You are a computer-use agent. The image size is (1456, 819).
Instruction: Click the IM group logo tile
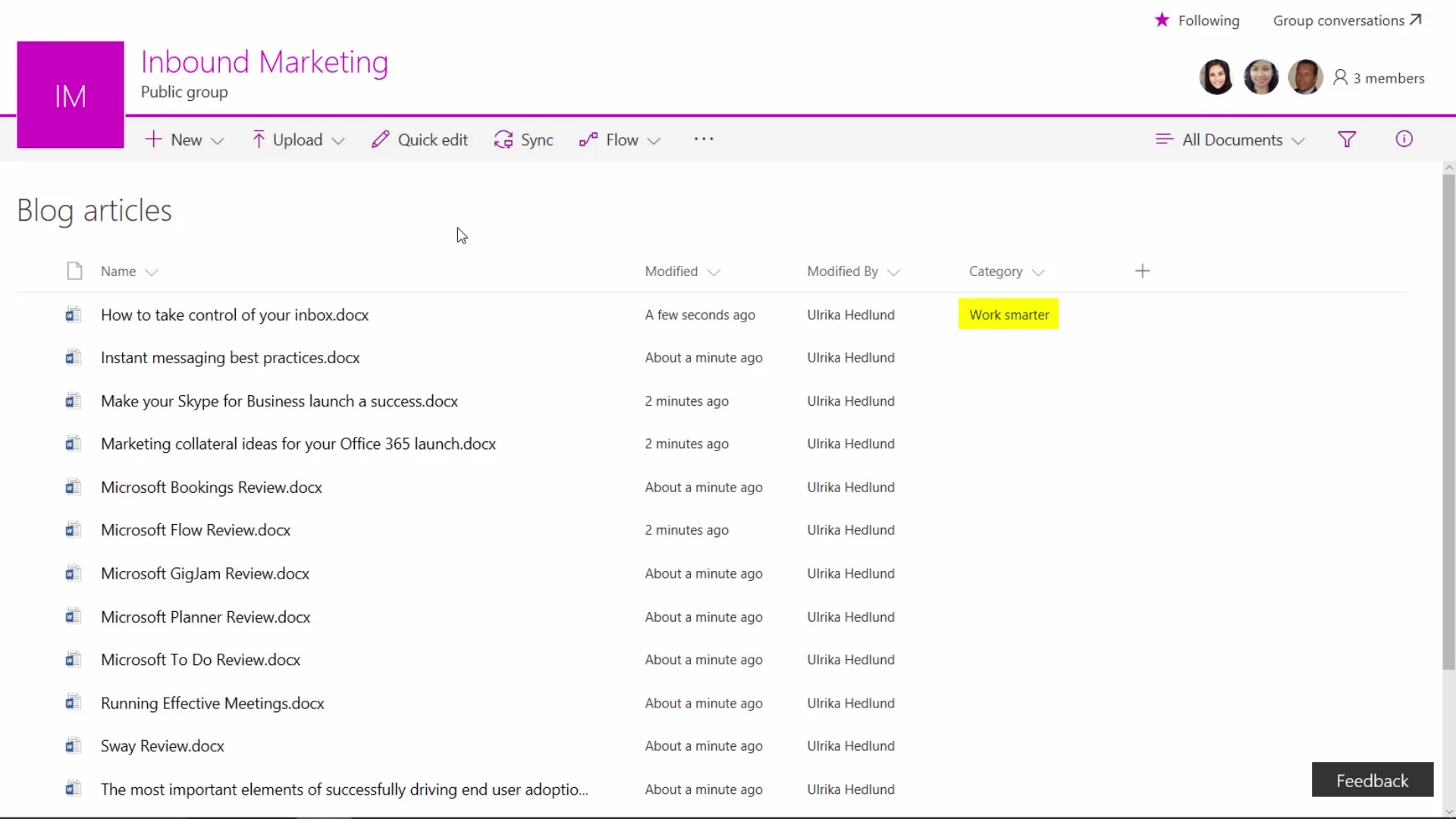click(x=71, y=95)
